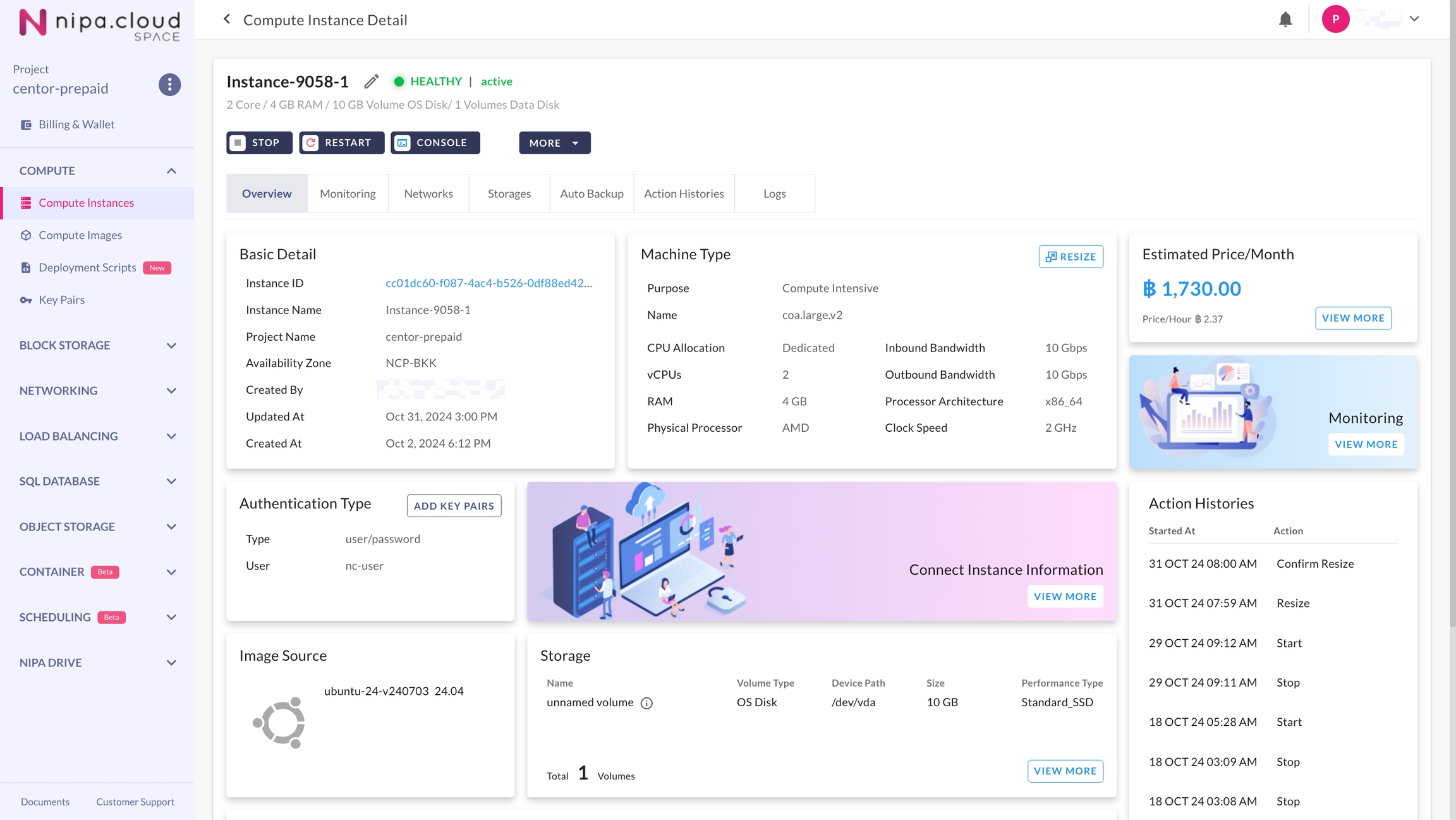
Task: Click the pencil icon to rename instance
Action: tap(372, 82)
